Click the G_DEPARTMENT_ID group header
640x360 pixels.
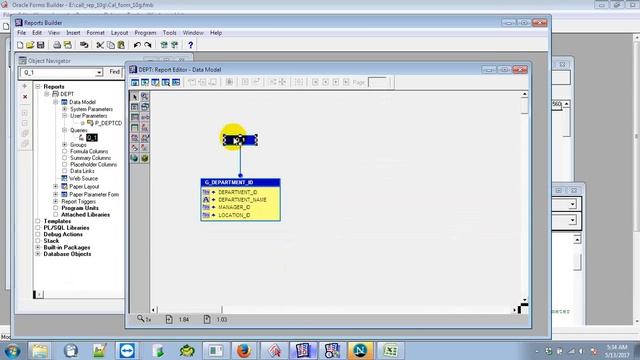tap(240, 182)
